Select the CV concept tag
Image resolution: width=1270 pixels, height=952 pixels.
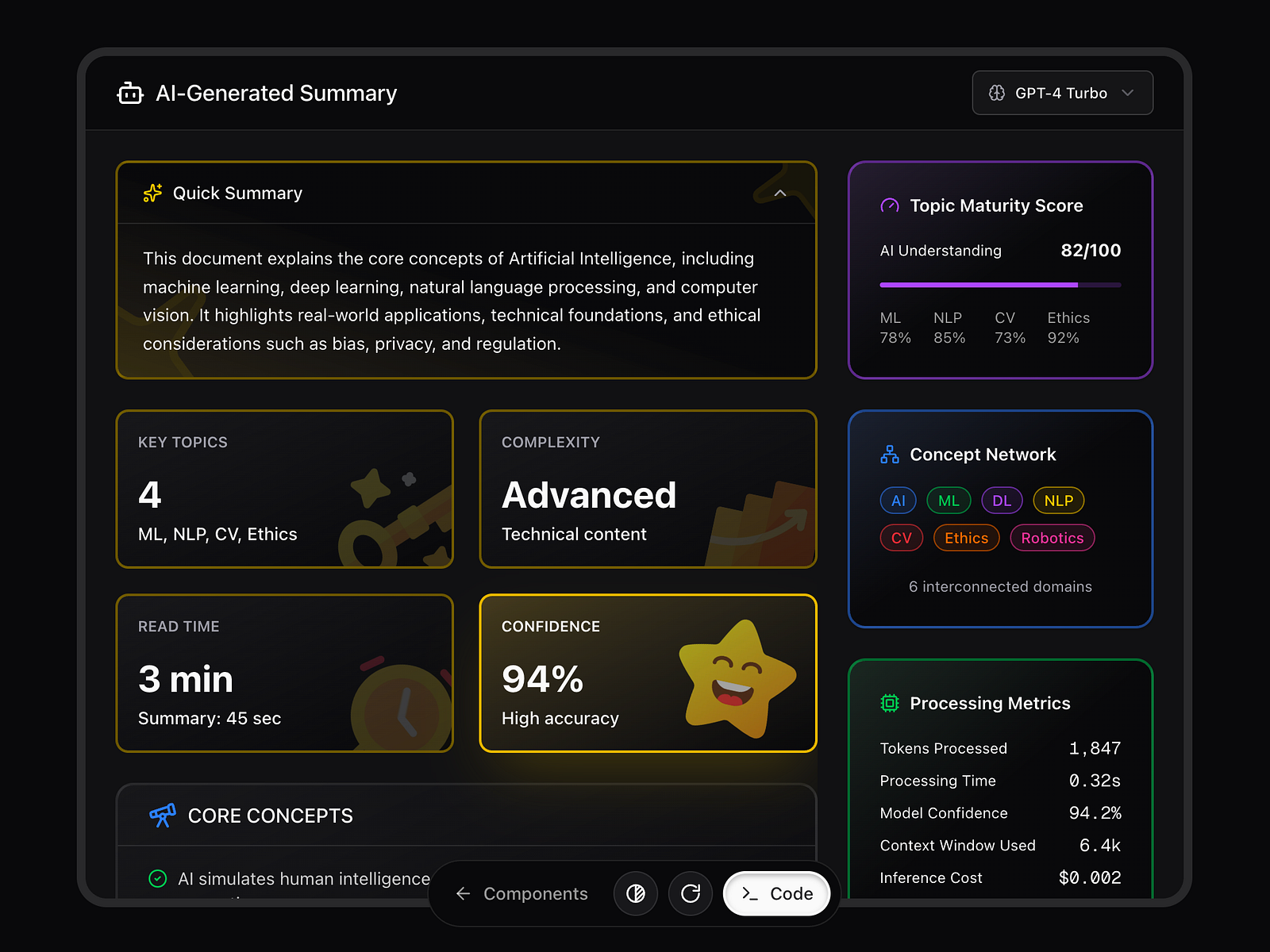pyautogui.click(x=902, y=538)
